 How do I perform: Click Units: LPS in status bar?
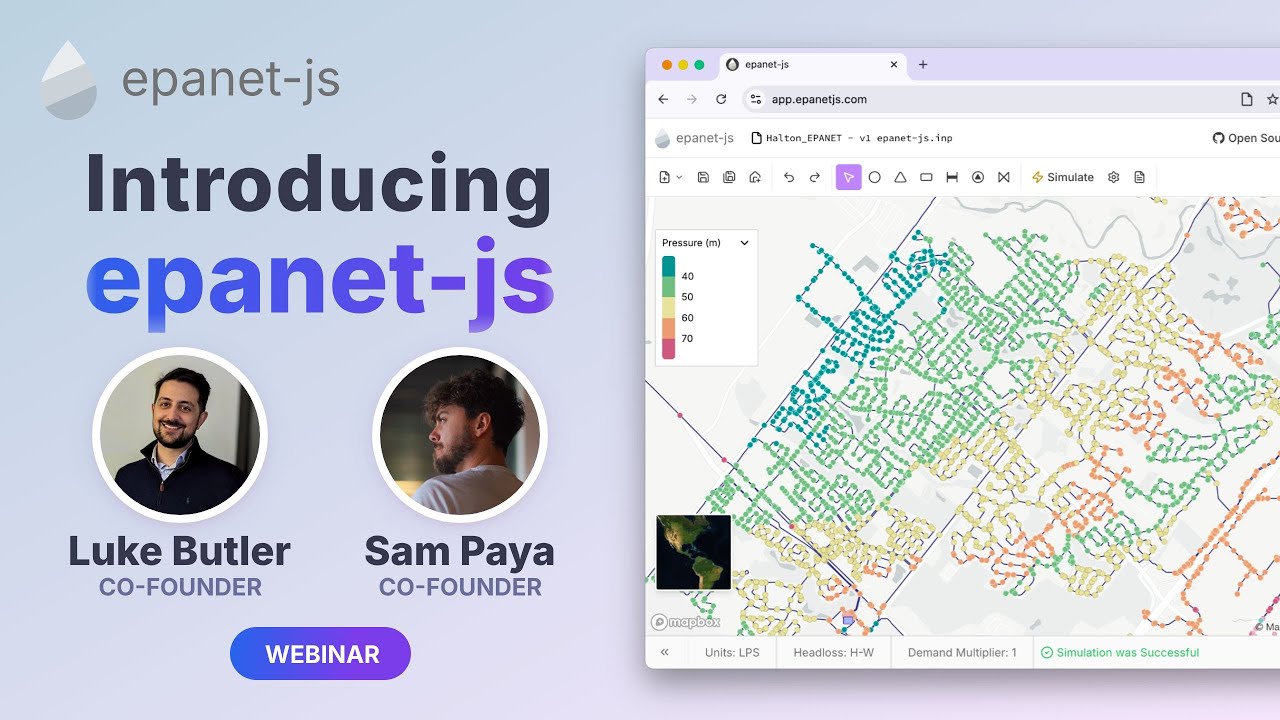(x=732, y=652)
